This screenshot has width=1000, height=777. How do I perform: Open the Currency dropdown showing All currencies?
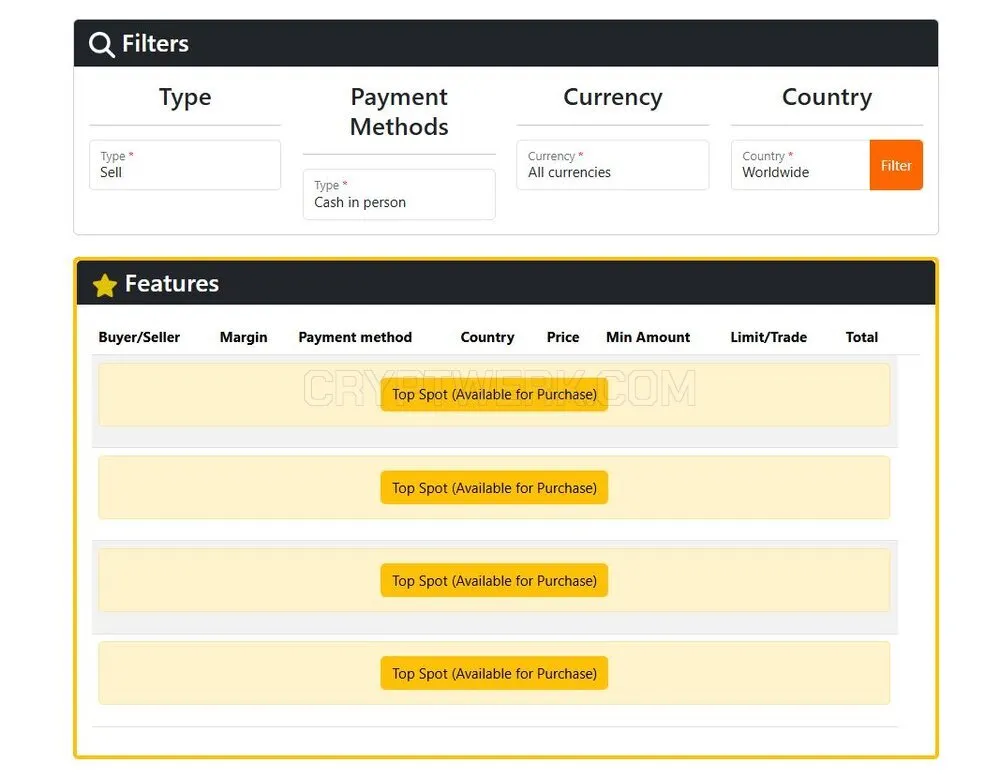pyautogui.click(x=612, y=165)
